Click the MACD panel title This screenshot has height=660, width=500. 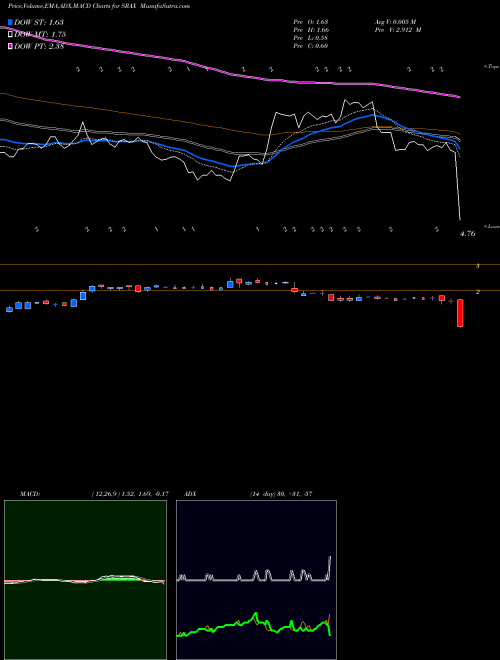point(30,494)
